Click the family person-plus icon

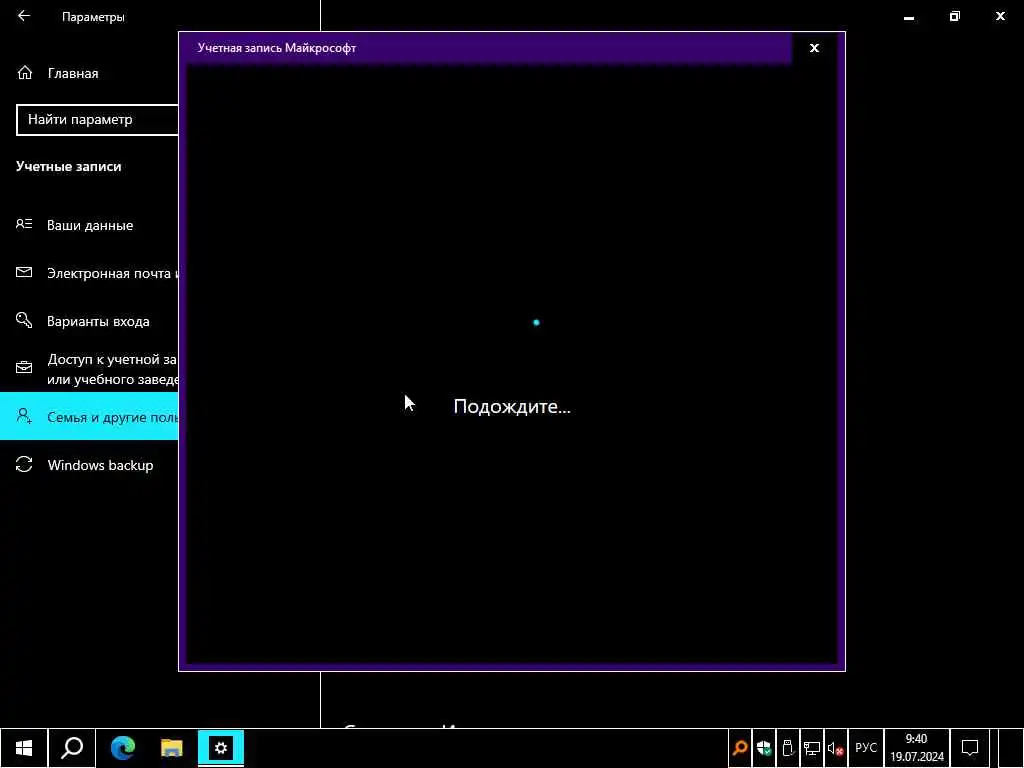24,416
